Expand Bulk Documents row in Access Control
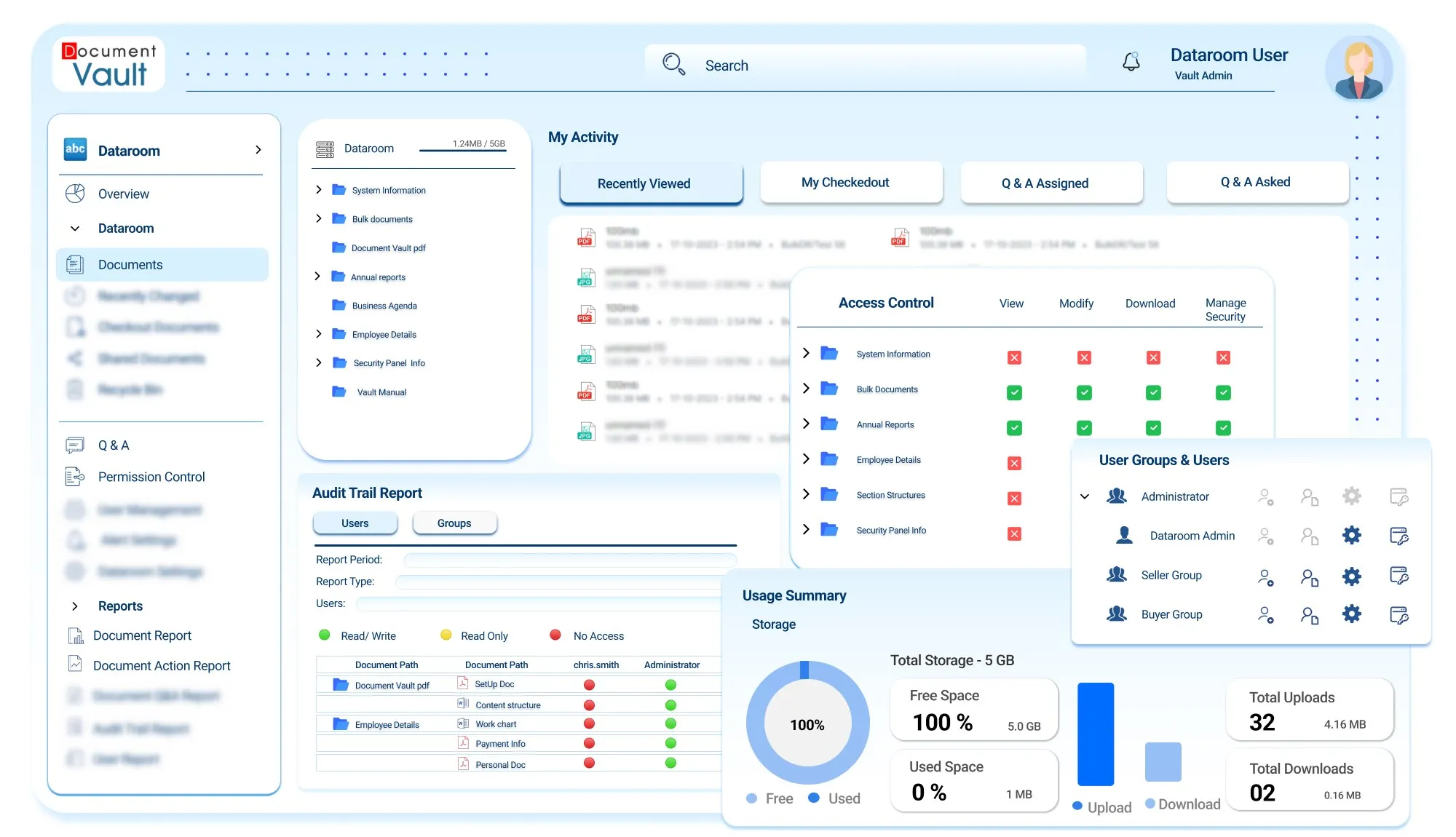 point(806,388)
